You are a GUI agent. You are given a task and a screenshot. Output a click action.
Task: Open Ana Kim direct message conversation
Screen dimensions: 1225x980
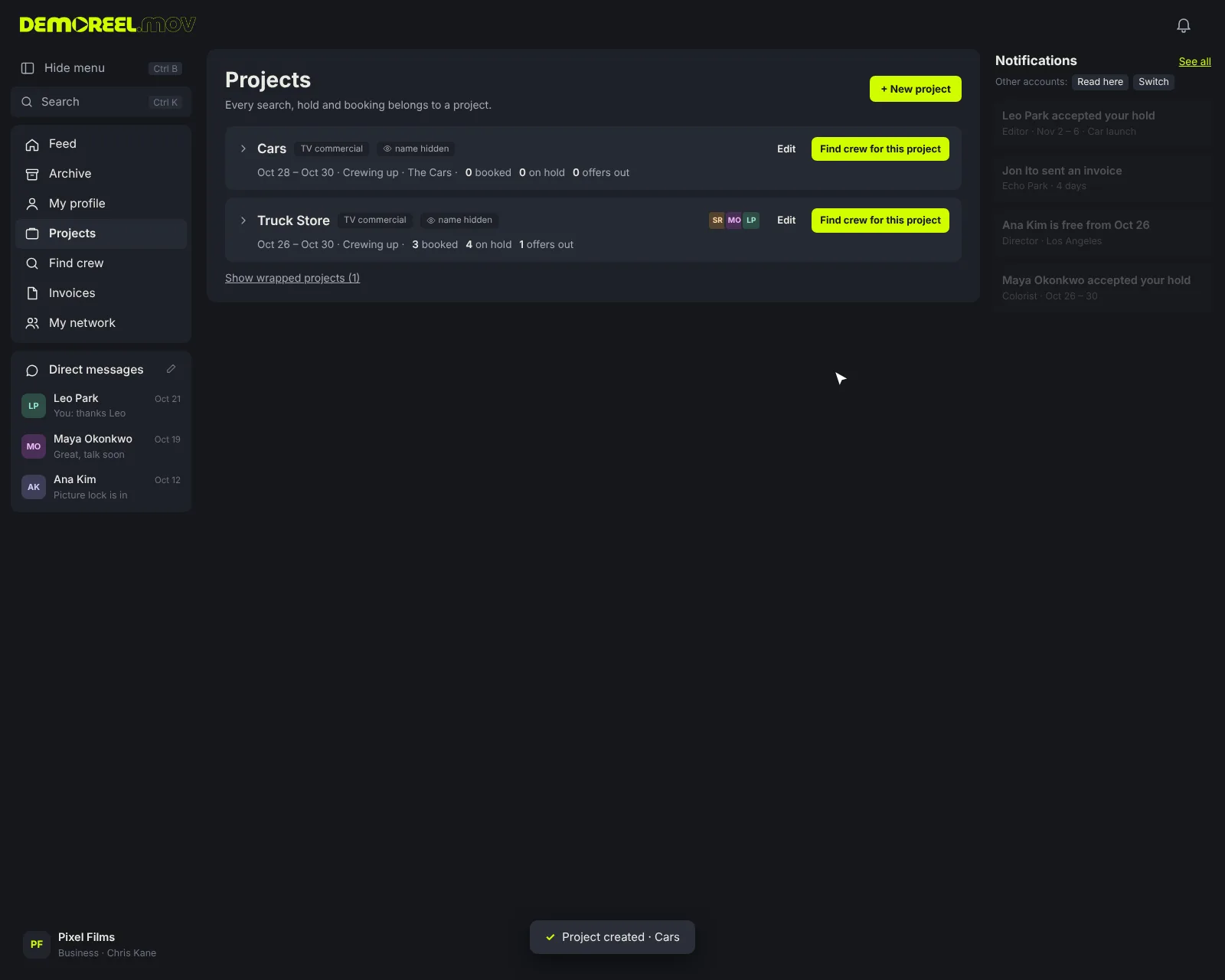point(101,487)
